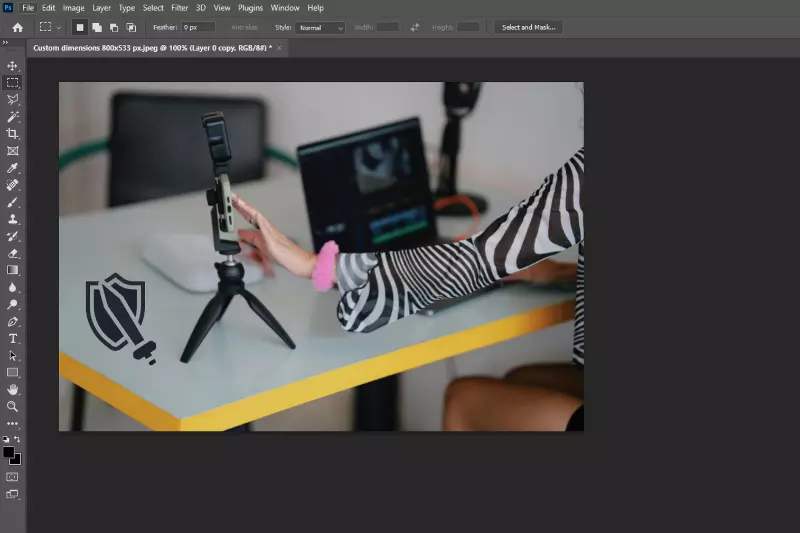Click the Width input field
The image size is (800, 533).
pos(387,27)
